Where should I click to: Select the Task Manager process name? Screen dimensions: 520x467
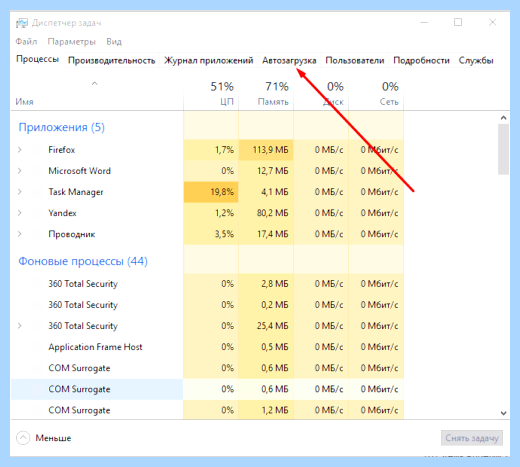click(x=76, y=192)
